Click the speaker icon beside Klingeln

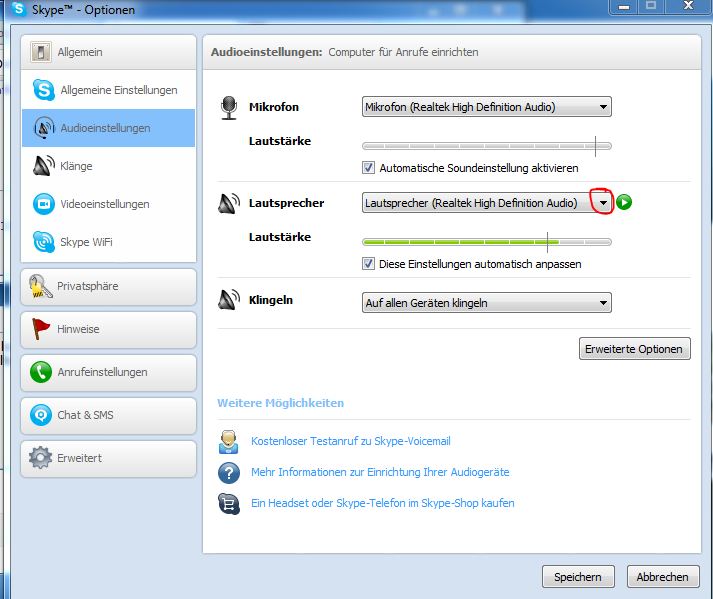229,300
